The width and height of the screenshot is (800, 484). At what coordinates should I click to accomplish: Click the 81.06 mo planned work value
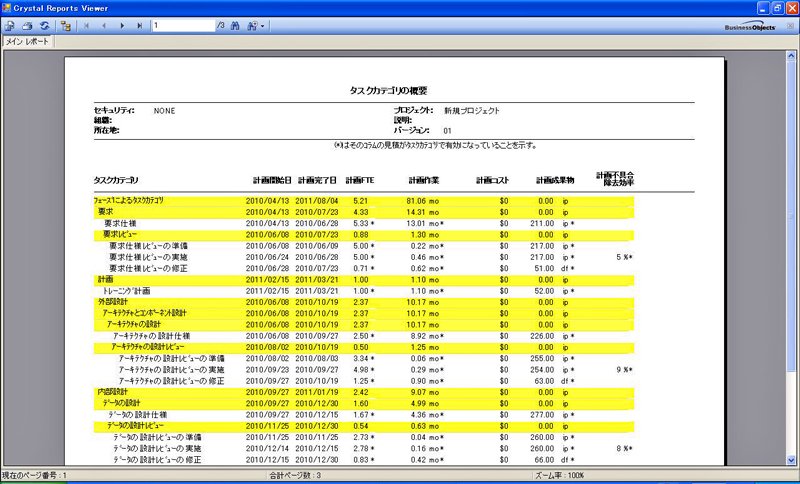[x=422, y=201]
